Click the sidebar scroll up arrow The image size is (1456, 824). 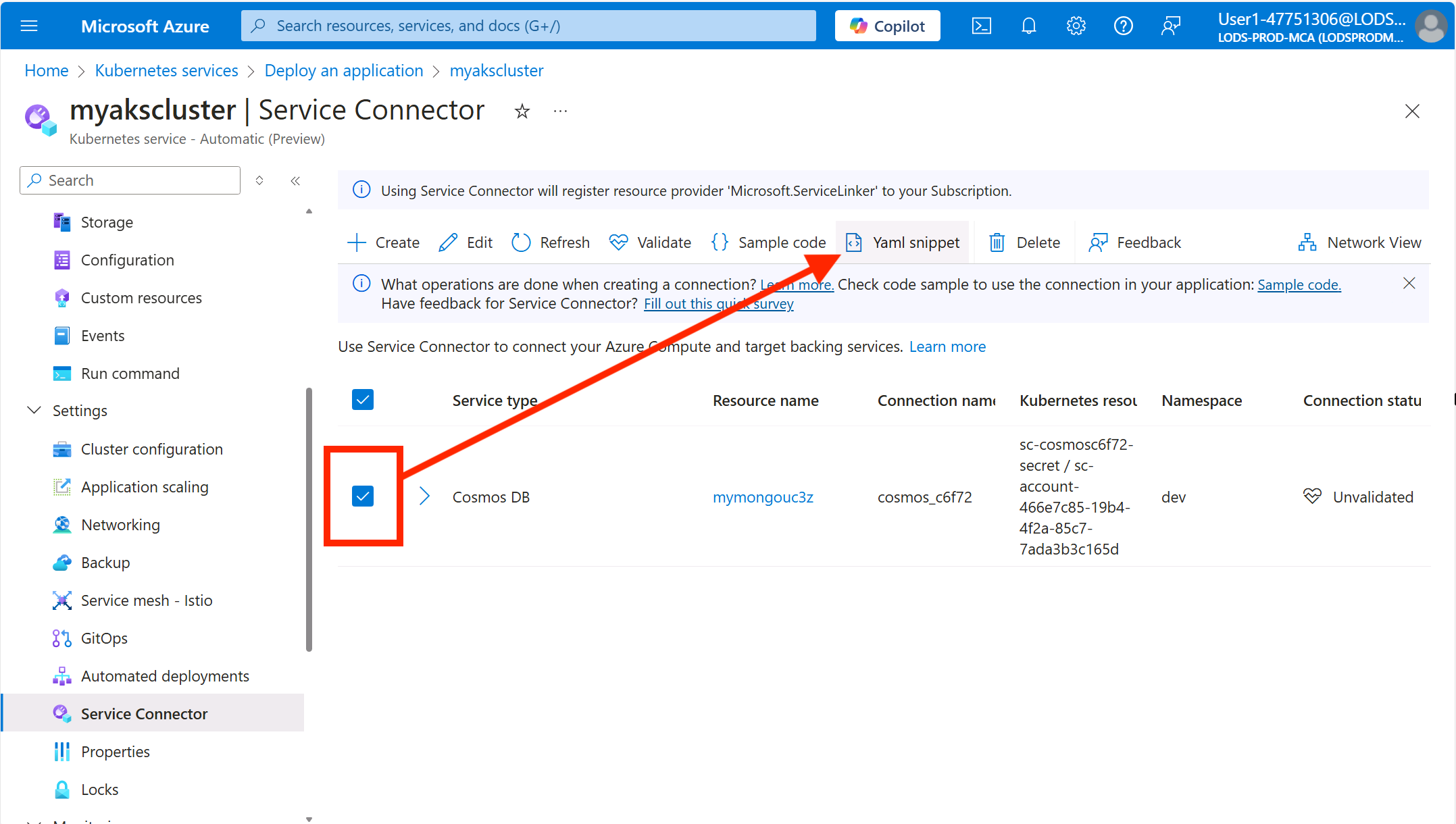point(309,211)
